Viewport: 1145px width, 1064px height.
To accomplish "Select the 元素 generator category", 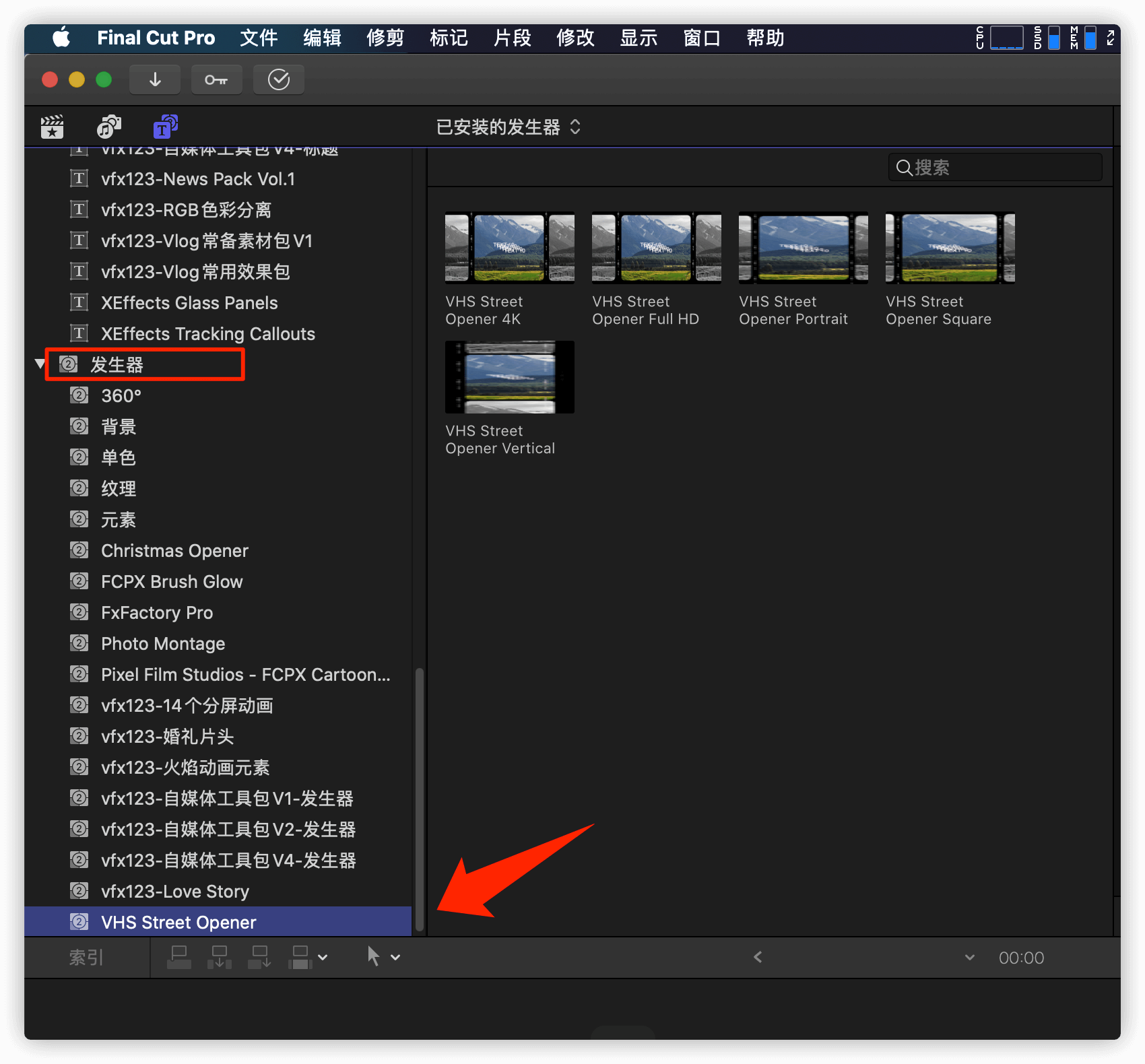I will pos(218,519).
